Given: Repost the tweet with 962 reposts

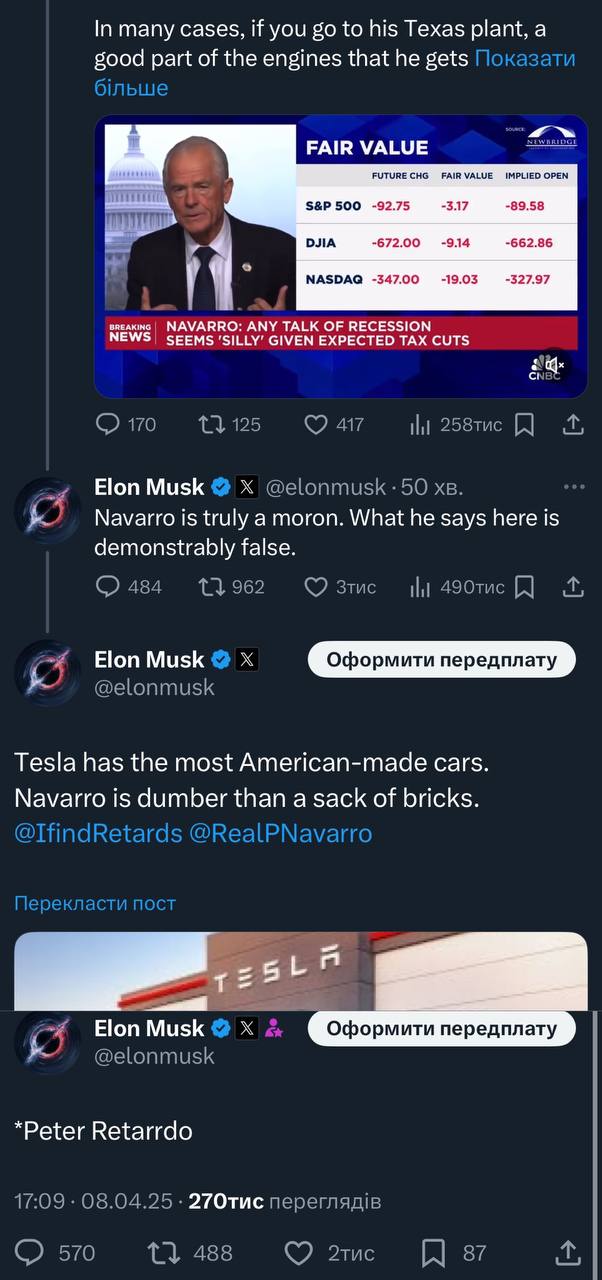Looking at the screenshot, I should 212,587.
